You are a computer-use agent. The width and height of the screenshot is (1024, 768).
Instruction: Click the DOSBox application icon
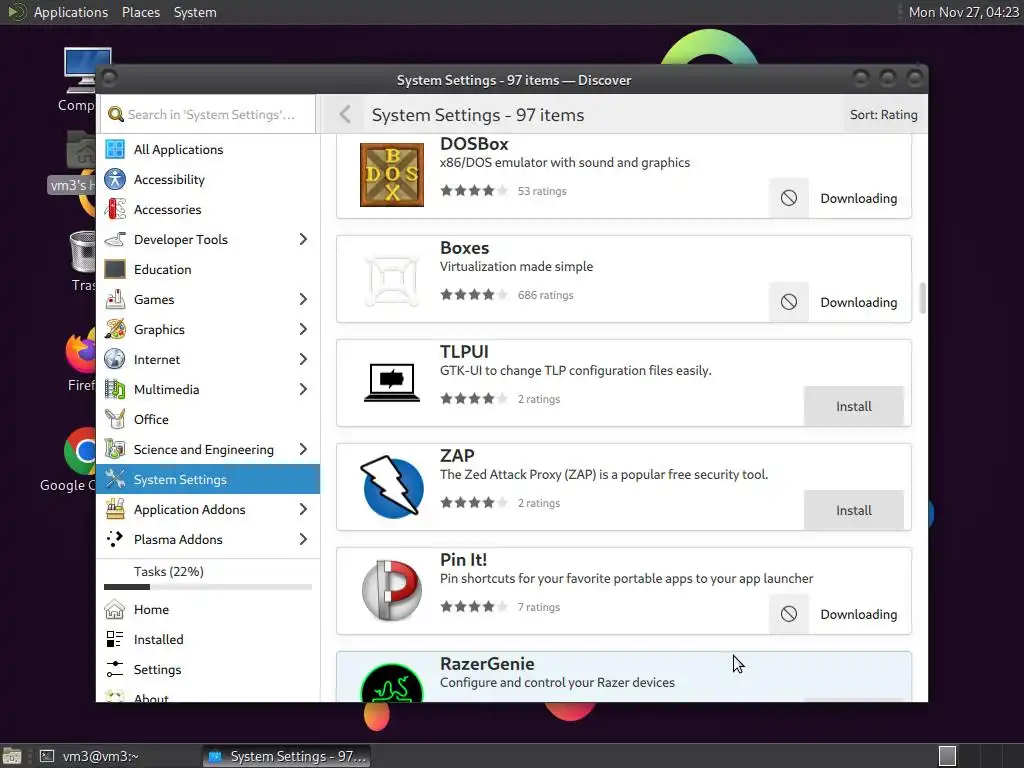392,175
